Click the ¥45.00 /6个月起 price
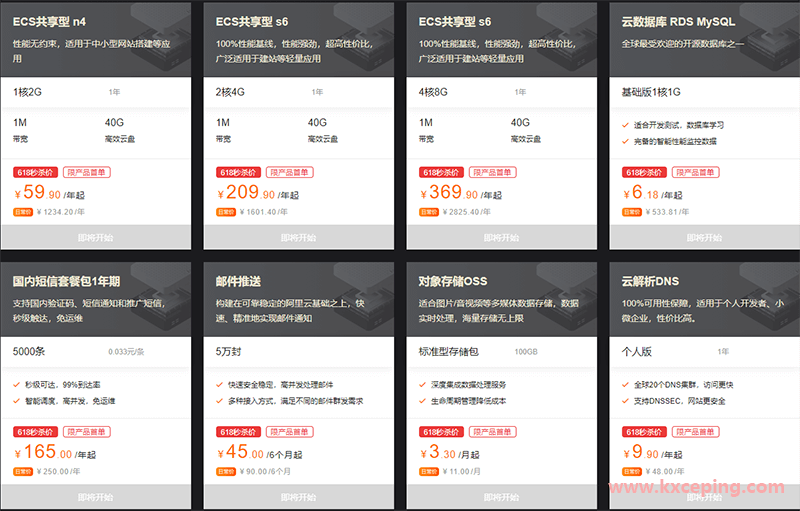Screen dimensions: 800x511 tap(260, 452)
